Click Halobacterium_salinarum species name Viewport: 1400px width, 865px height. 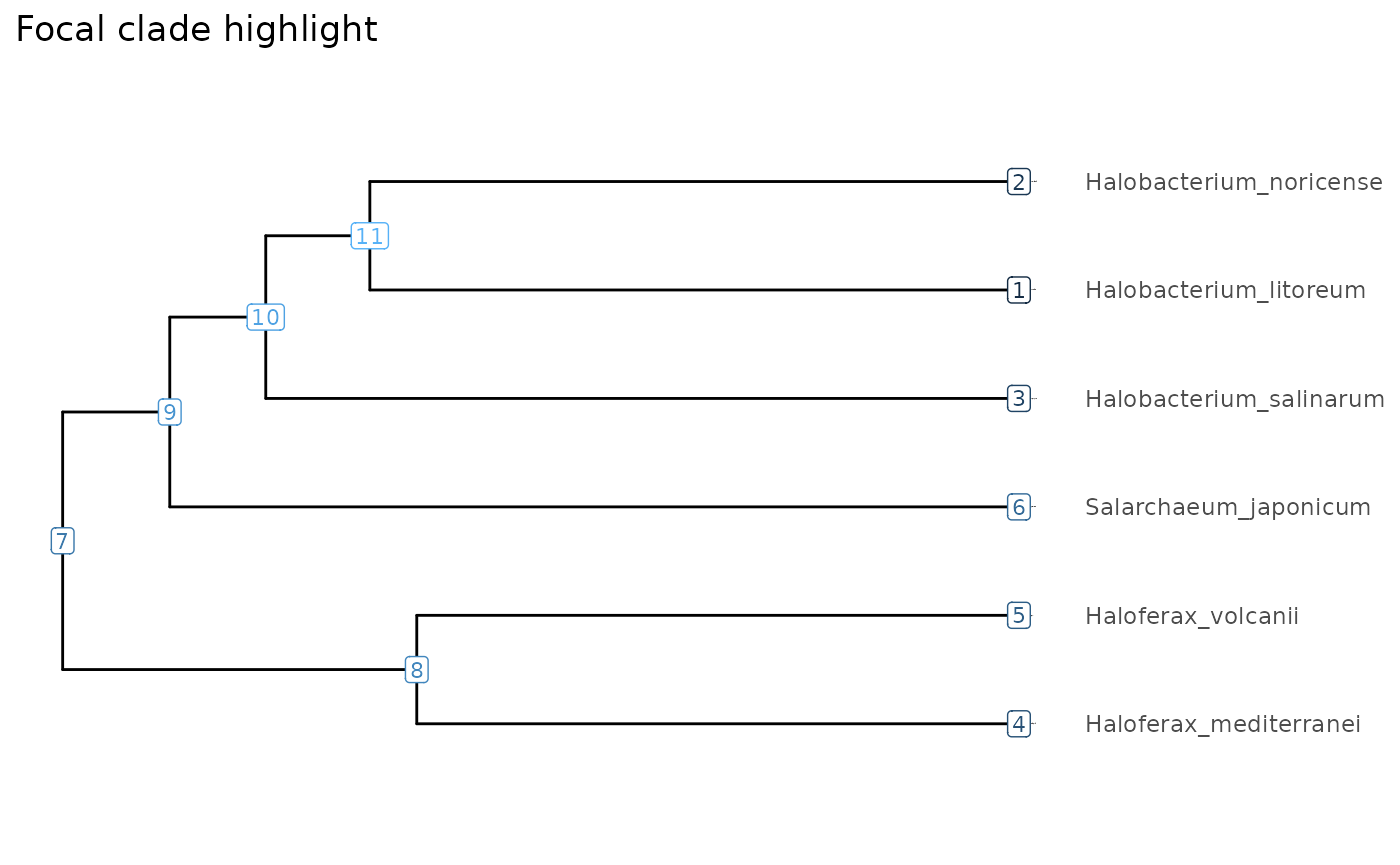pyautogui.click(x=1235, y=399)
